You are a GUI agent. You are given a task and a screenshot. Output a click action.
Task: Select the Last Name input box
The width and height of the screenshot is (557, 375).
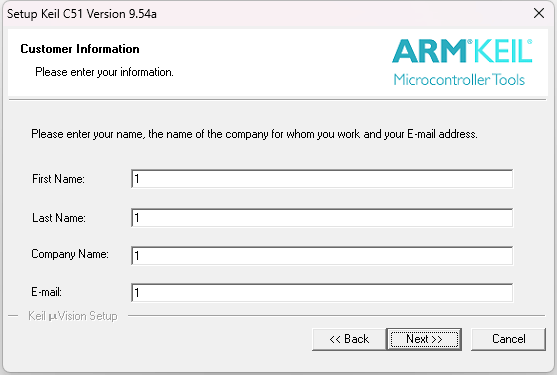322,218
